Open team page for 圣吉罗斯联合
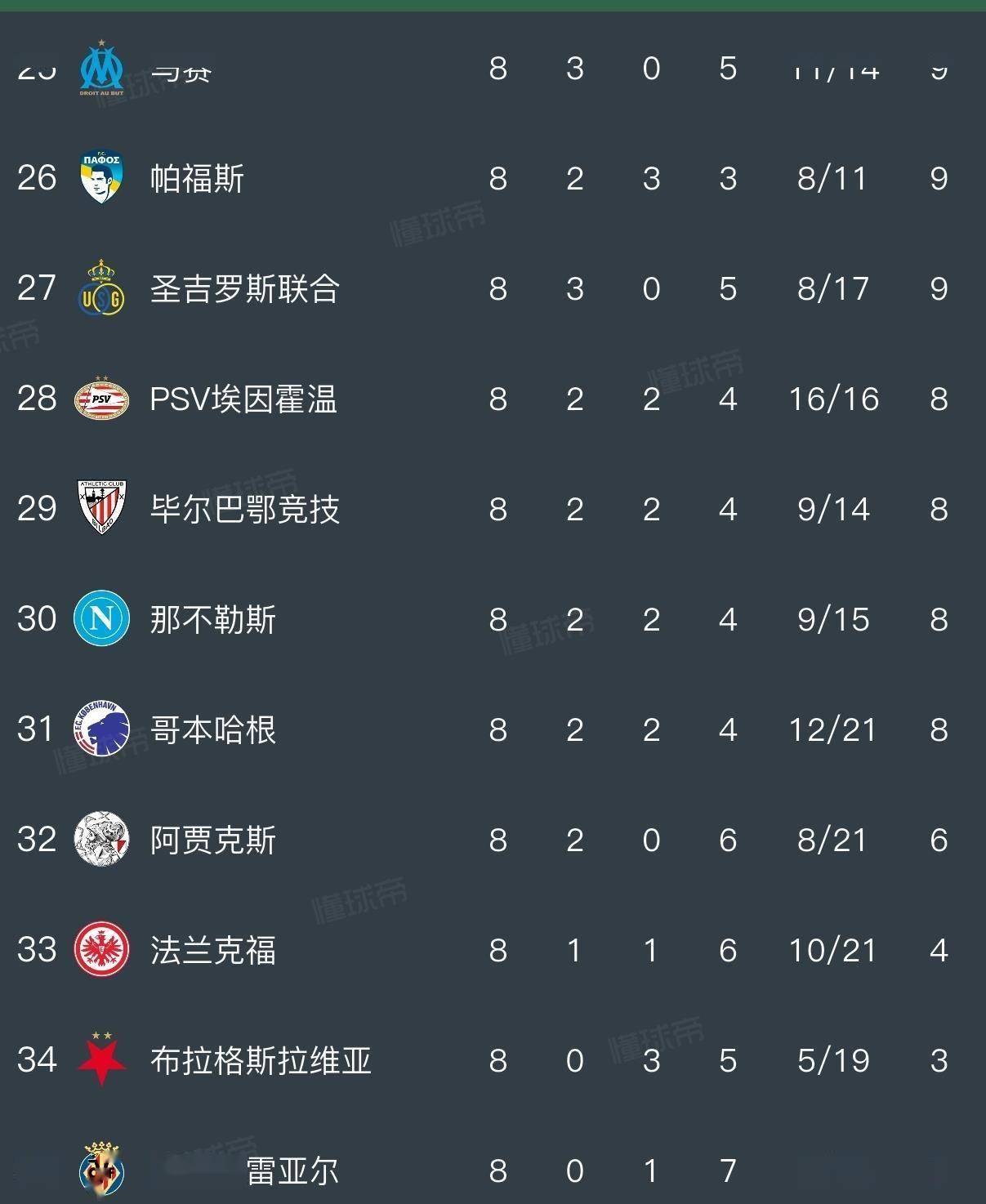Screen dimensions: 986x1204 pos(244,288)
